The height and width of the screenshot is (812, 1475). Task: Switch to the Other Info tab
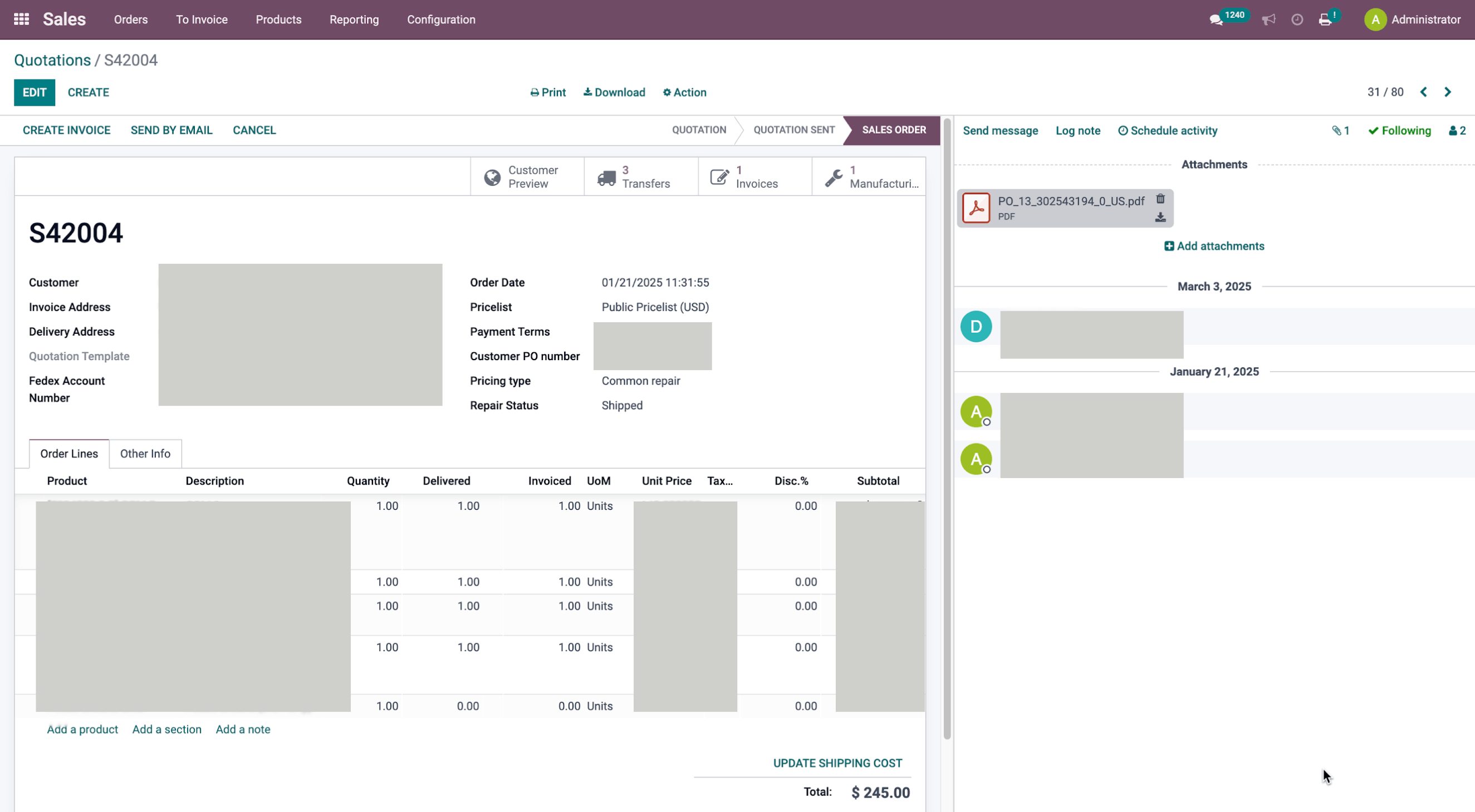tap(145, 454)
